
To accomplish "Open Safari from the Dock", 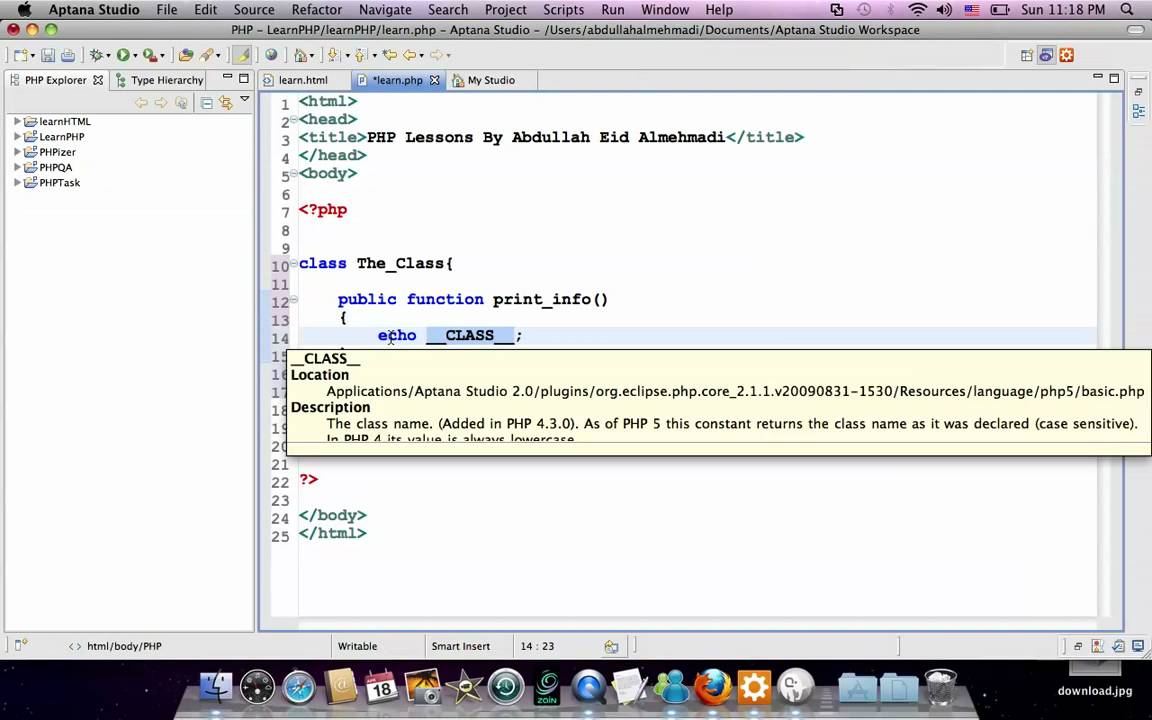I will (299, 688).
